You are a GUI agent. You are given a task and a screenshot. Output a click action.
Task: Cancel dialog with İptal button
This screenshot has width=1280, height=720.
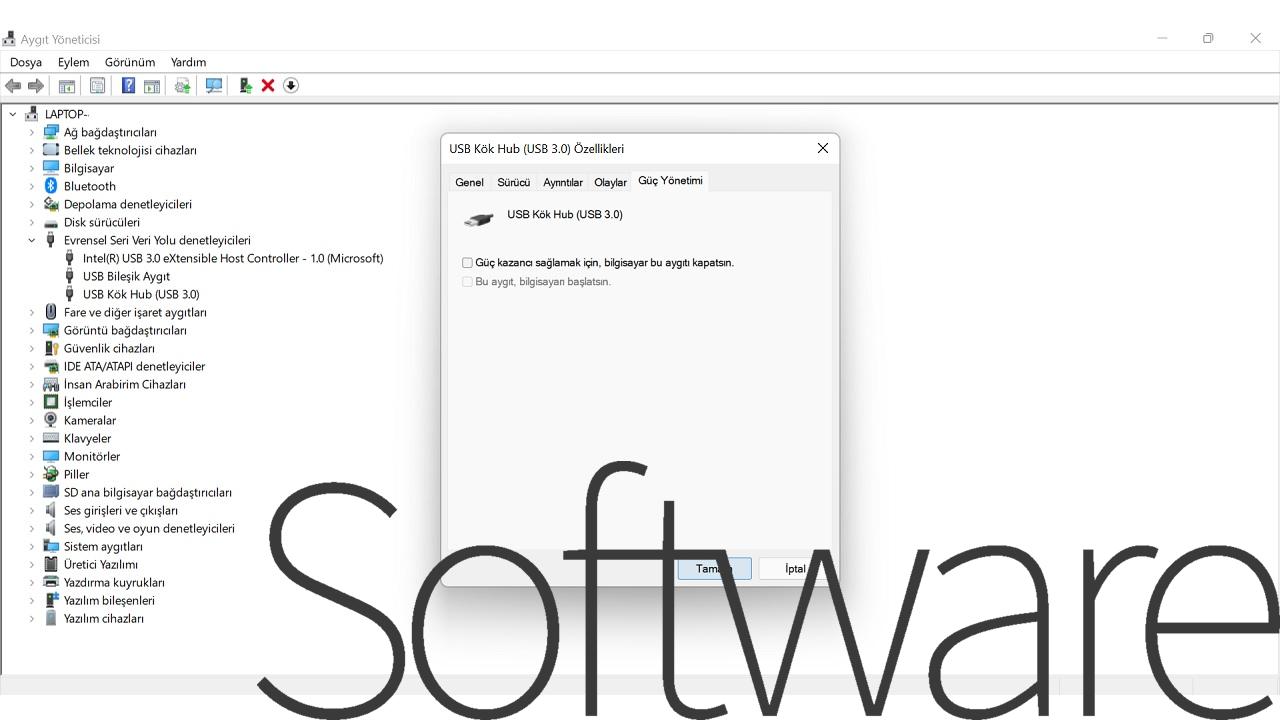pyautogui.click(x=795, y=569)
